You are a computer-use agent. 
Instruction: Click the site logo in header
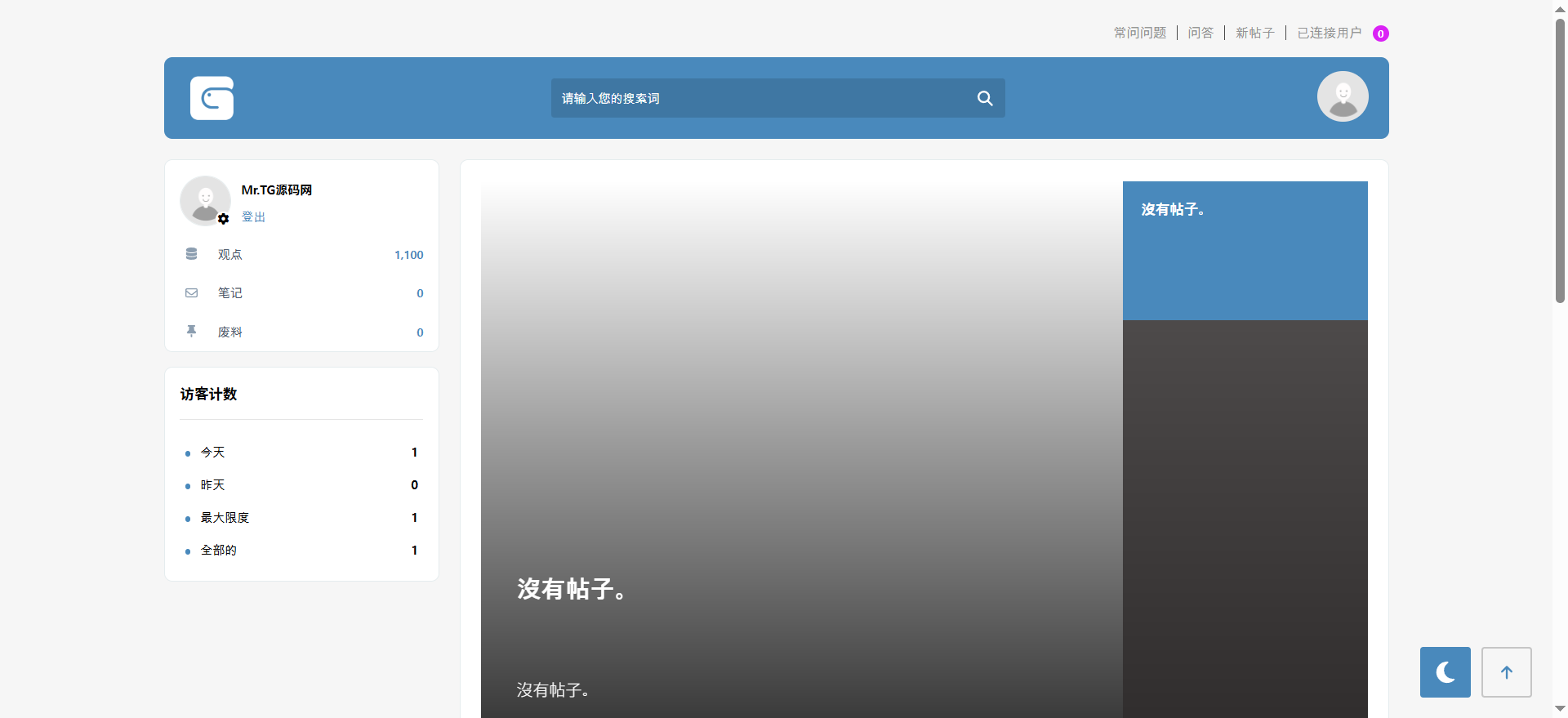click(x=212, y=98)
